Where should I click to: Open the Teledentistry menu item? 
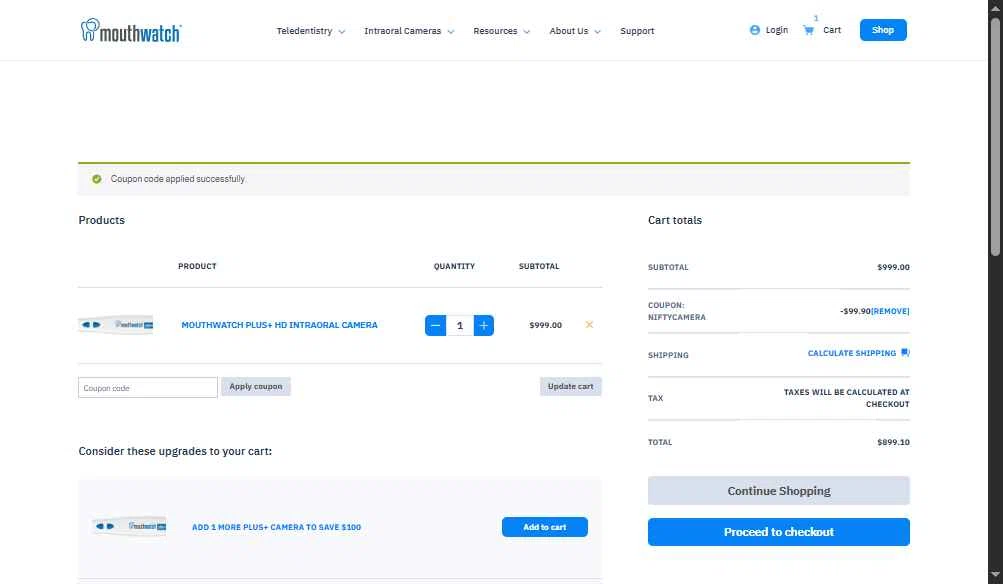[304, 31]
